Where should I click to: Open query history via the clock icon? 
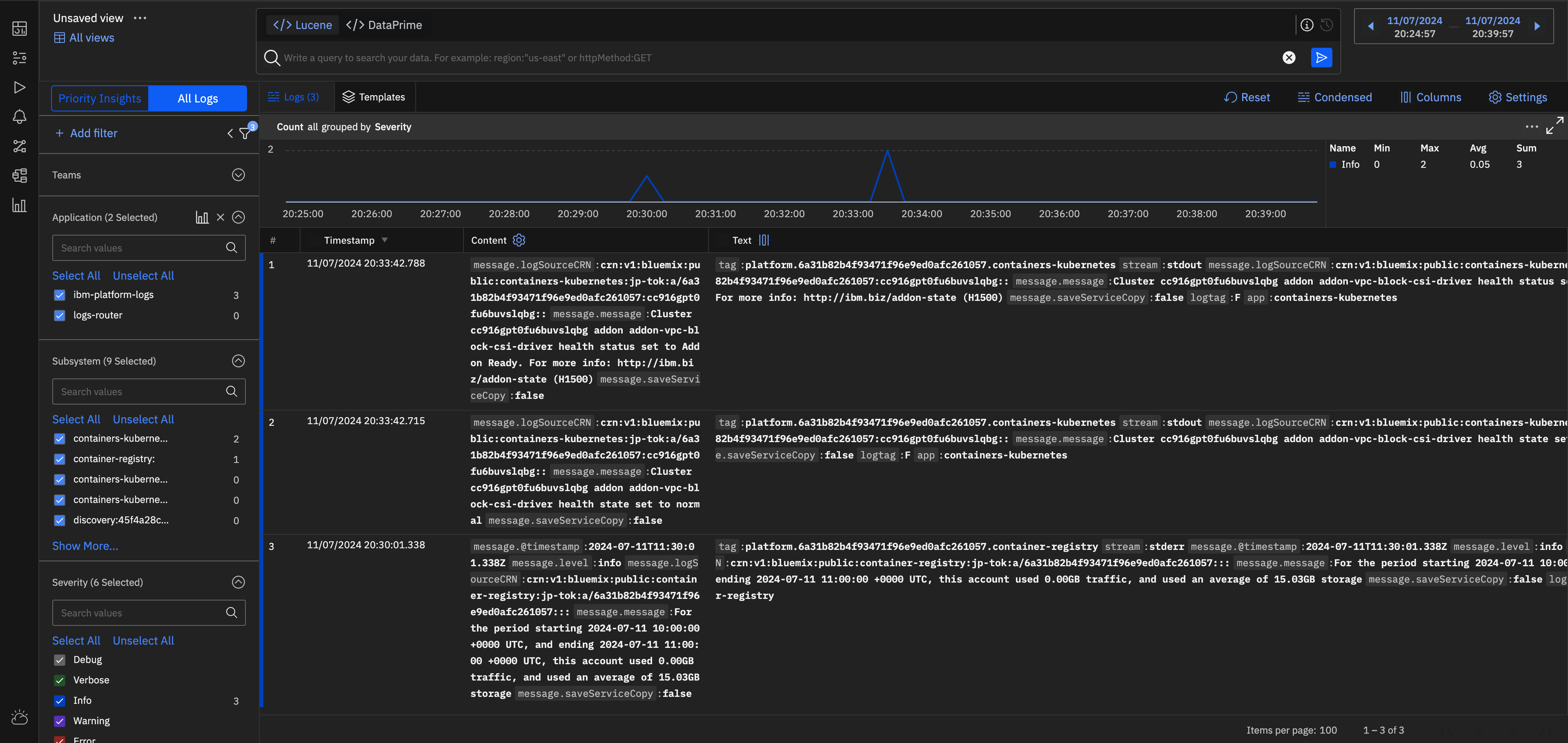[1327, 25]
